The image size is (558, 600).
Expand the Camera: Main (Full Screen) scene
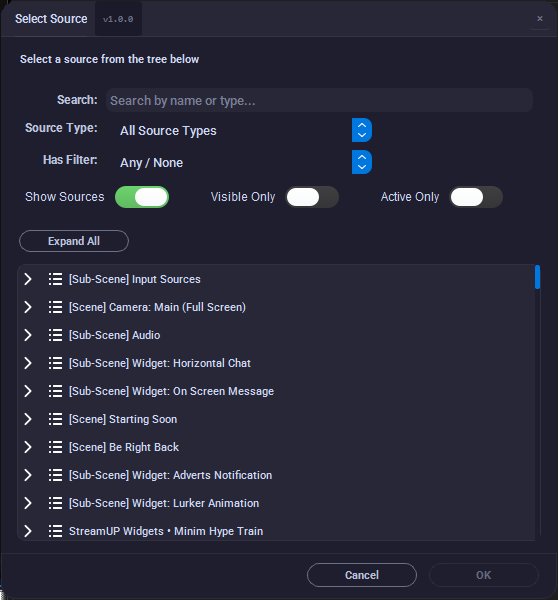(28, 307)
